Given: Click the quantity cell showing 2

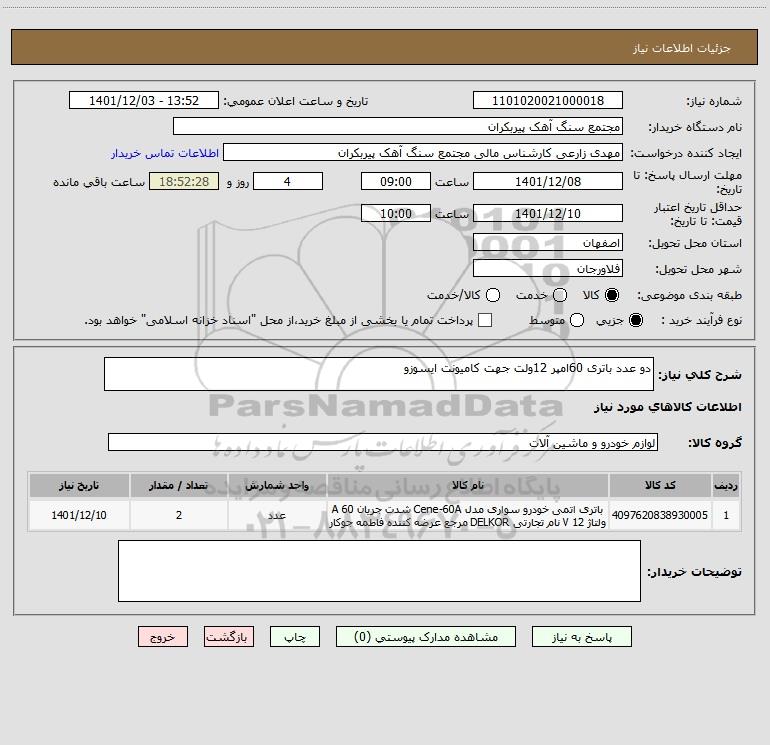Looking at the screenshot, I should 179,515.
